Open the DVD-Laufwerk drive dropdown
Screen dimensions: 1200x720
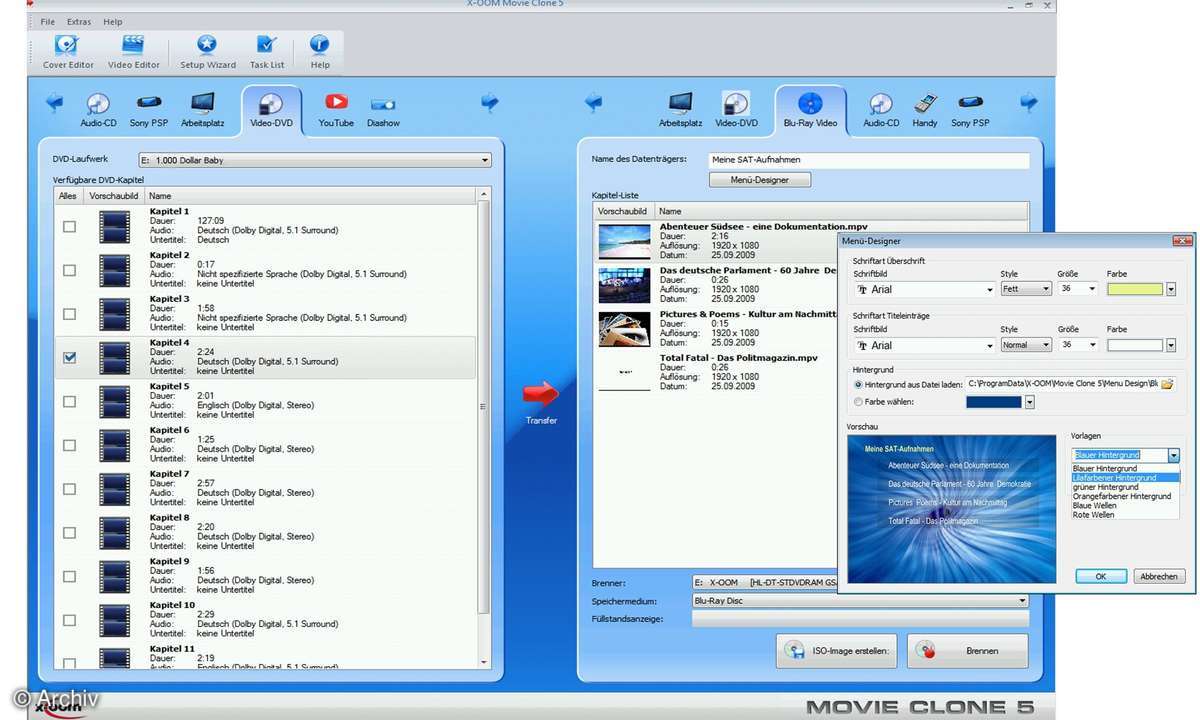coord(316,160)
